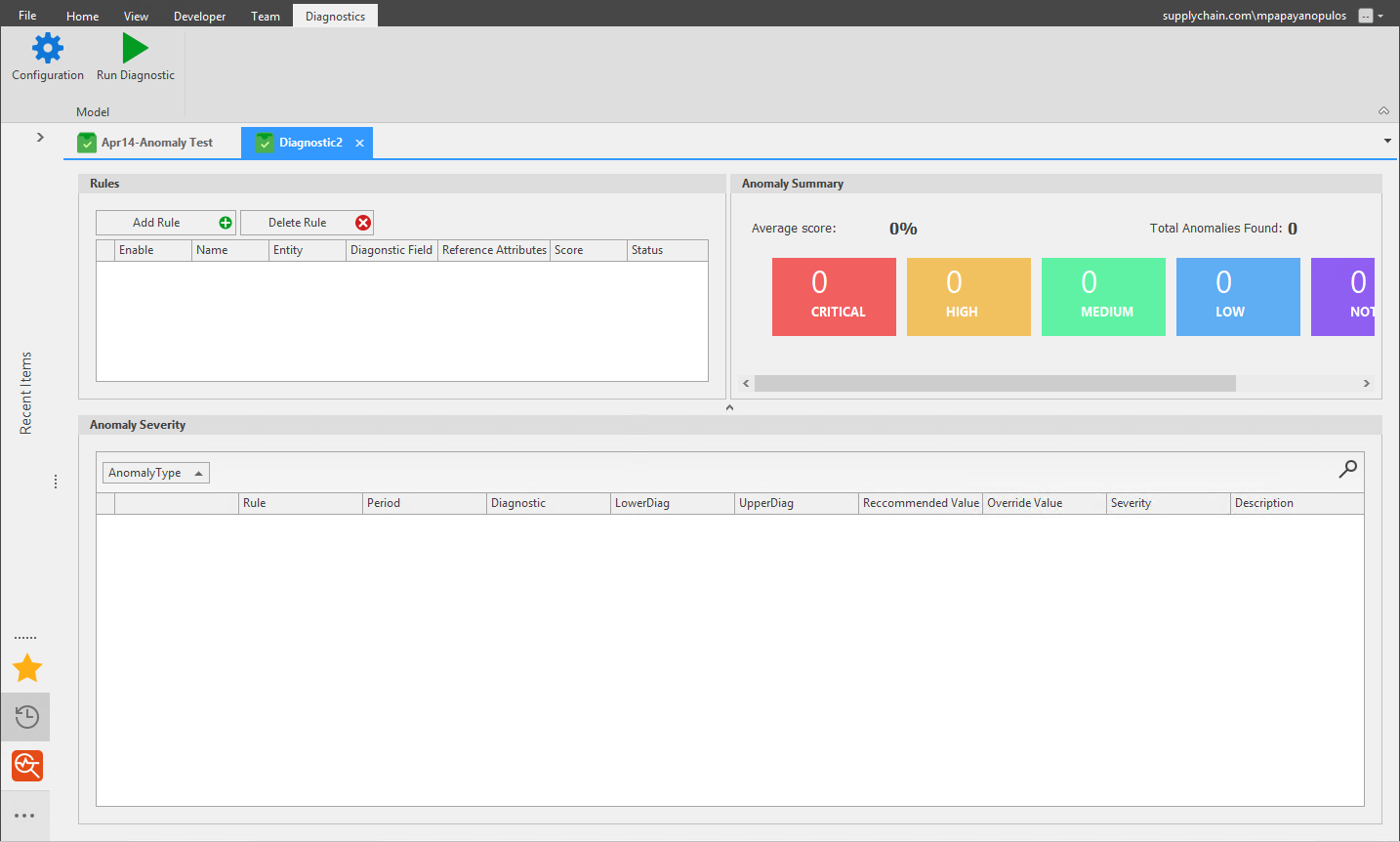The image size is (1400, 842).
Task: Open the user account icon in title bar
Action: click(1366, 16)
